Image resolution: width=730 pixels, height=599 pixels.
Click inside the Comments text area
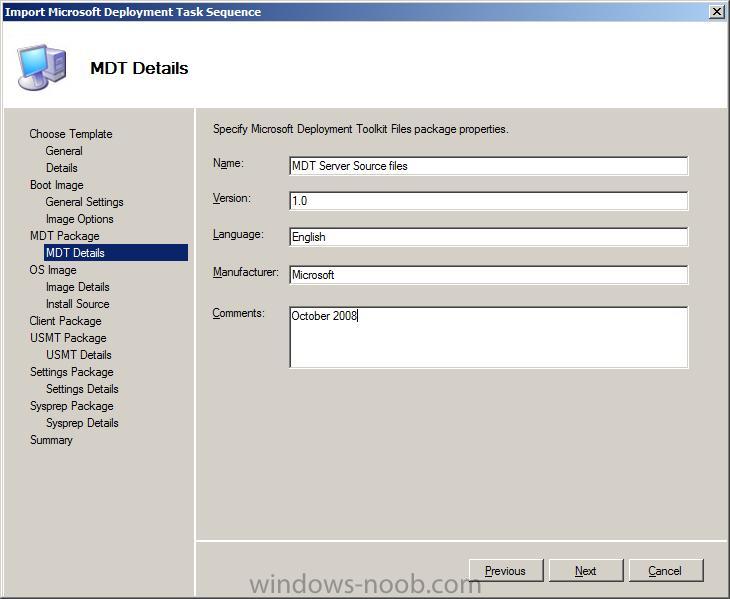point(488,337)
